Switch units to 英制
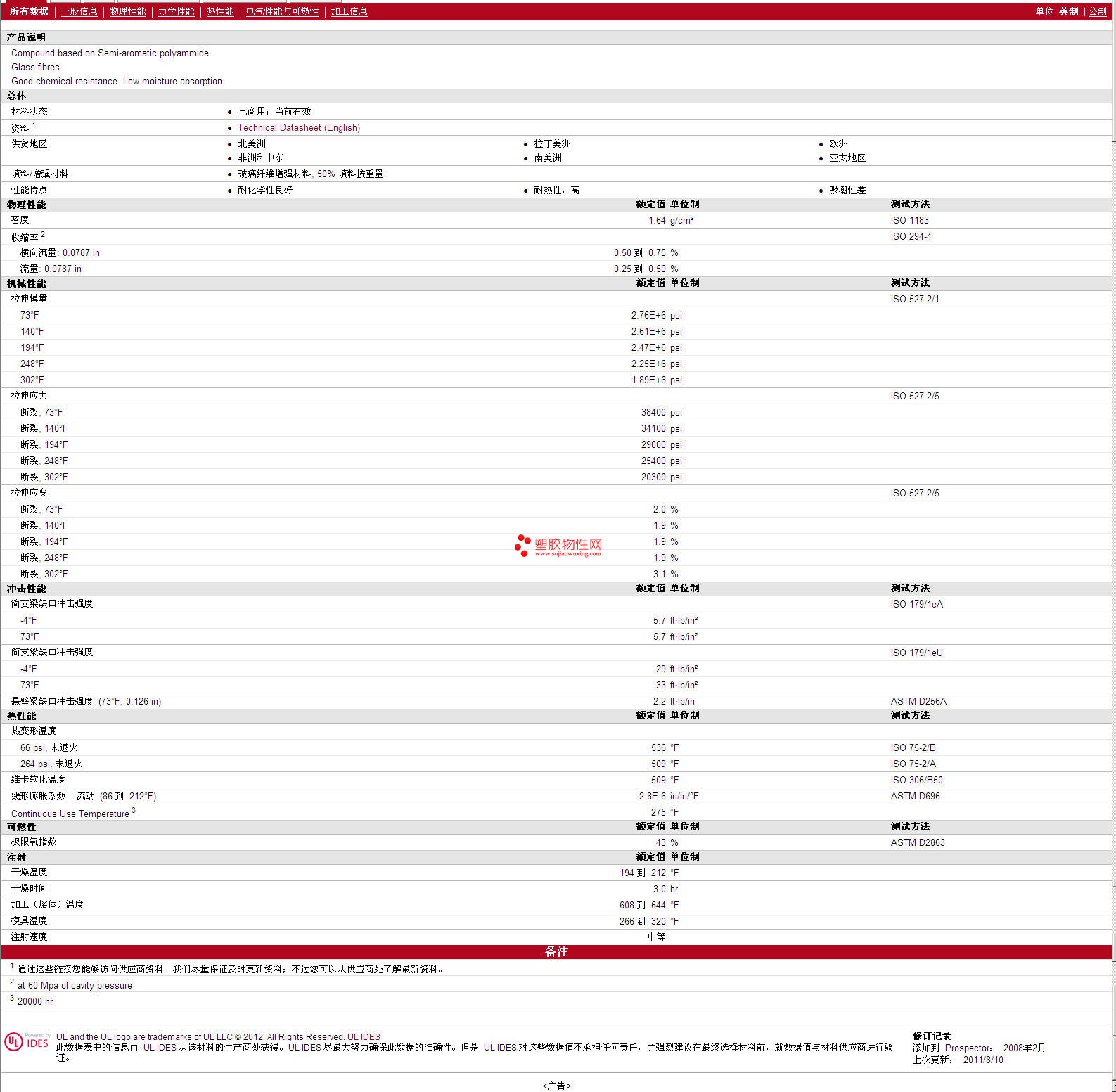Viewport: 1116px width, 1092px height. point(1068,12)
